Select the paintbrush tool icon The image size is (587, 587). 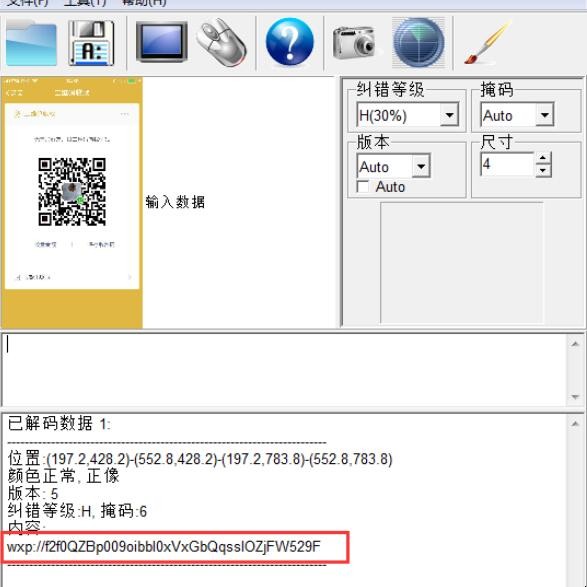(x=487, y=42)
